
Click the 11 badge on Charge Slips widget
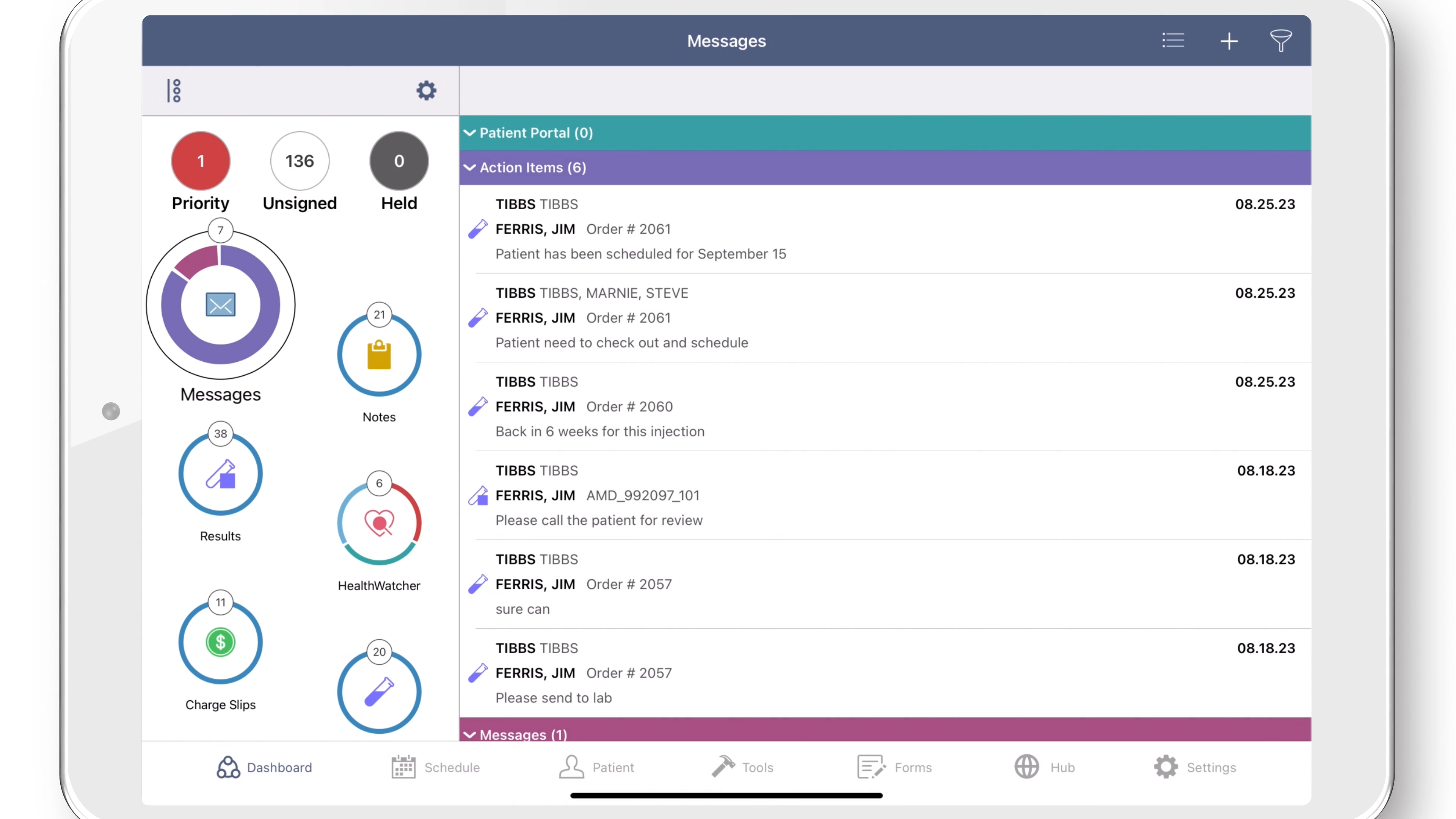coord(220,602)
